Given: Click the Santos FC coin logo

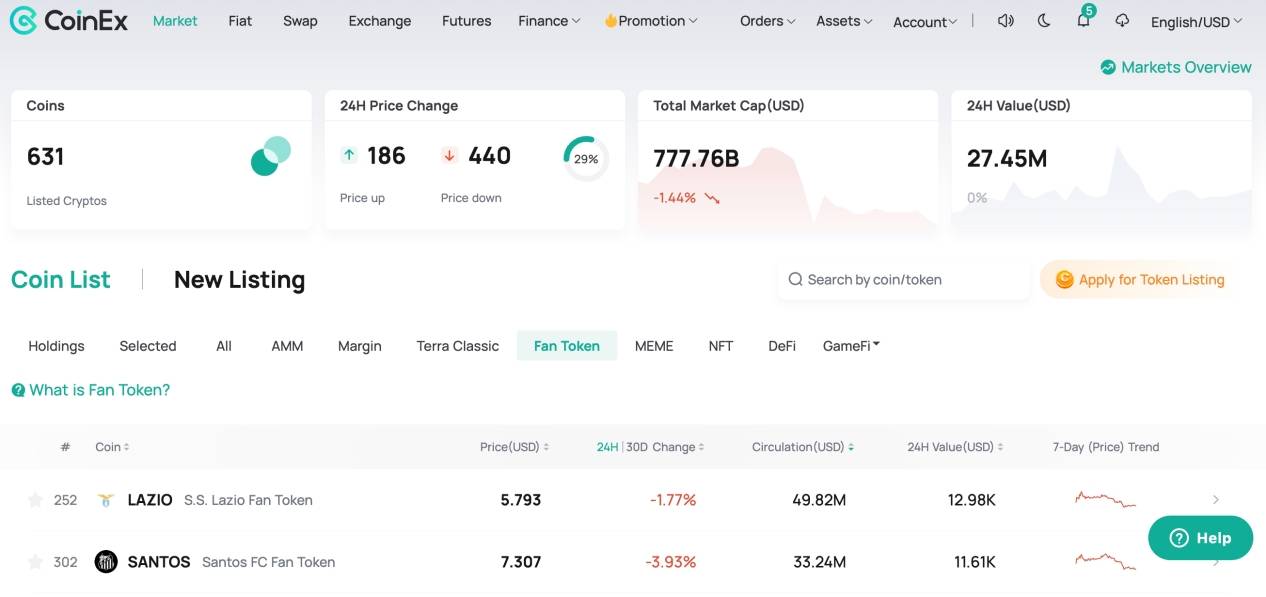Looking at the screenshot, I should 106,562.
